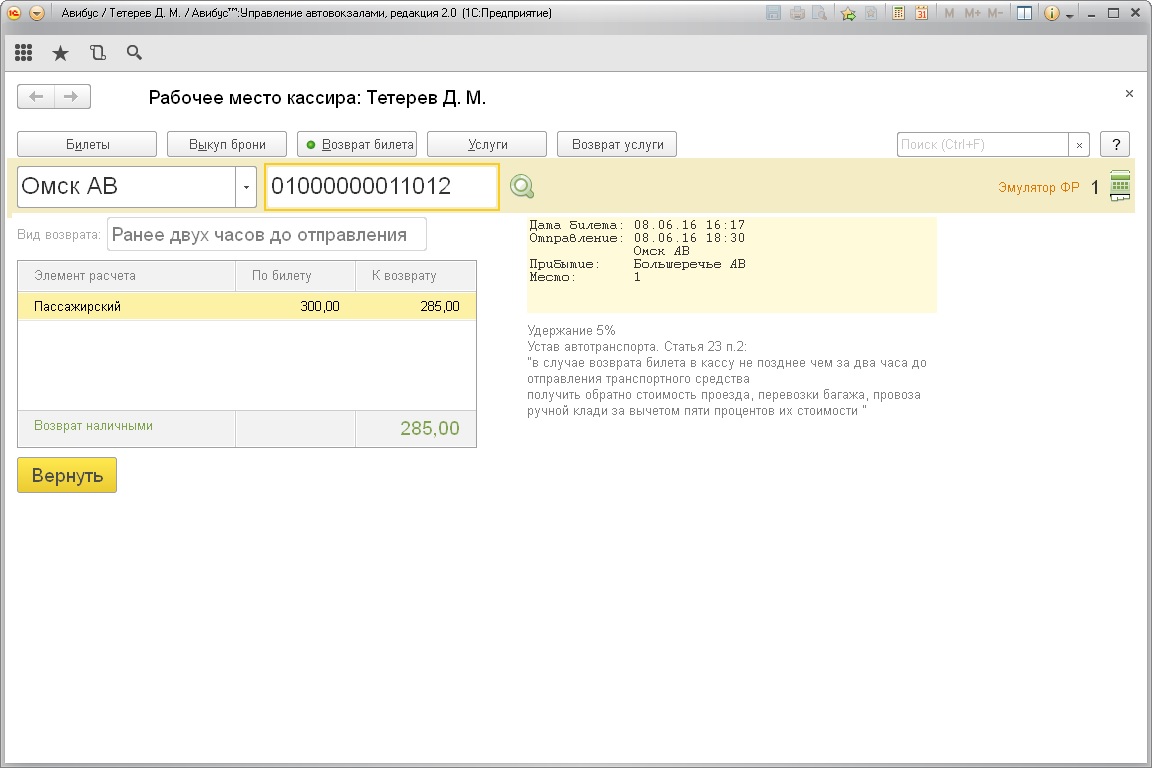Open the History scroll icon
1152x768 pixels.
97,54
